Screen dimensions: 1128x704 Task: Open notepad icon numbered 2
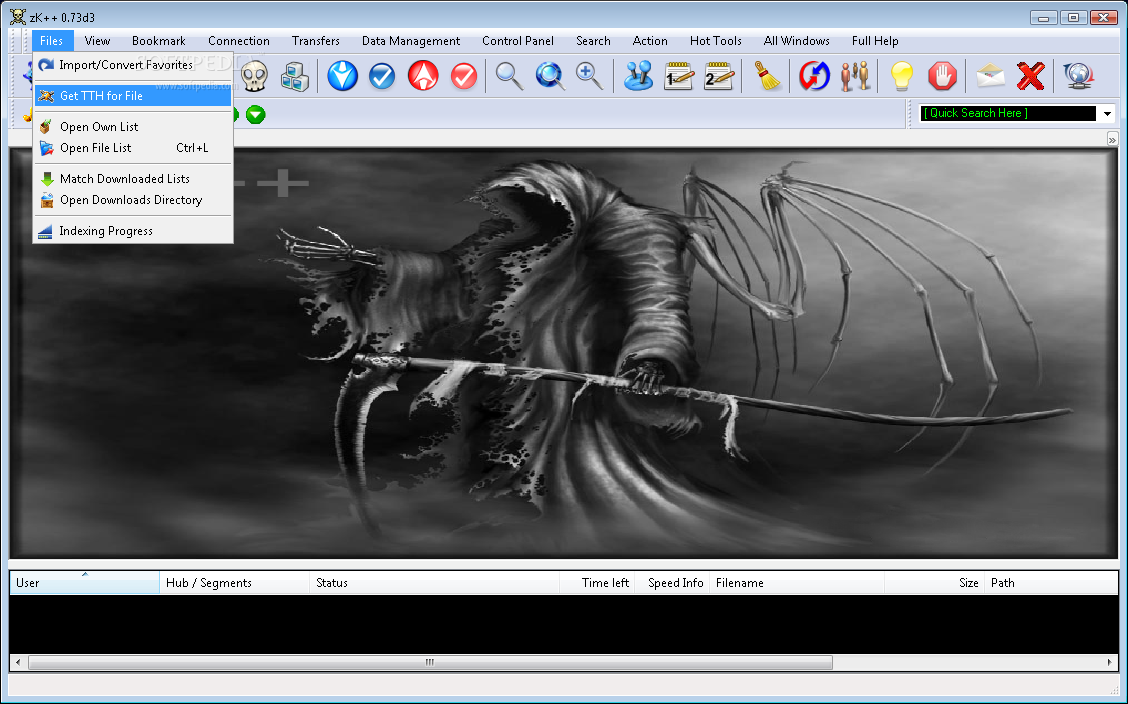tap(719, 76)
